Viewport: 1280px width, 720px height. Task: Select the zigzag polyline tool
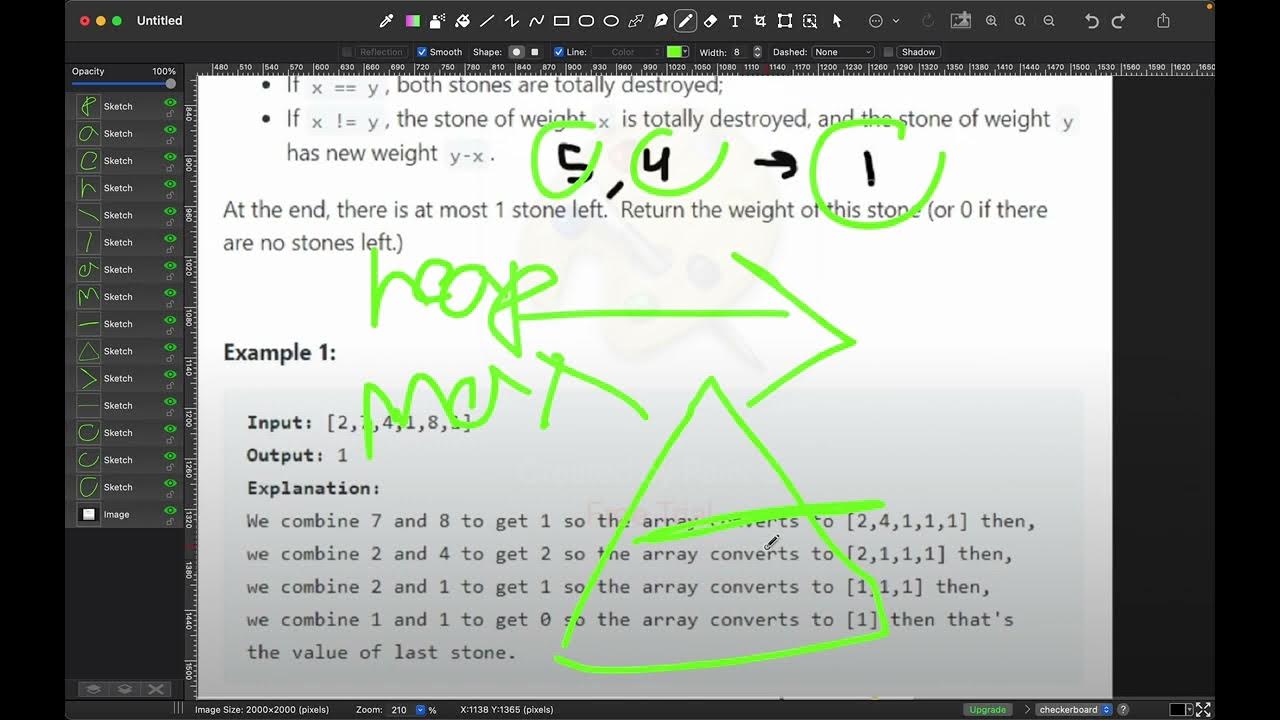[x=512, y=21]
